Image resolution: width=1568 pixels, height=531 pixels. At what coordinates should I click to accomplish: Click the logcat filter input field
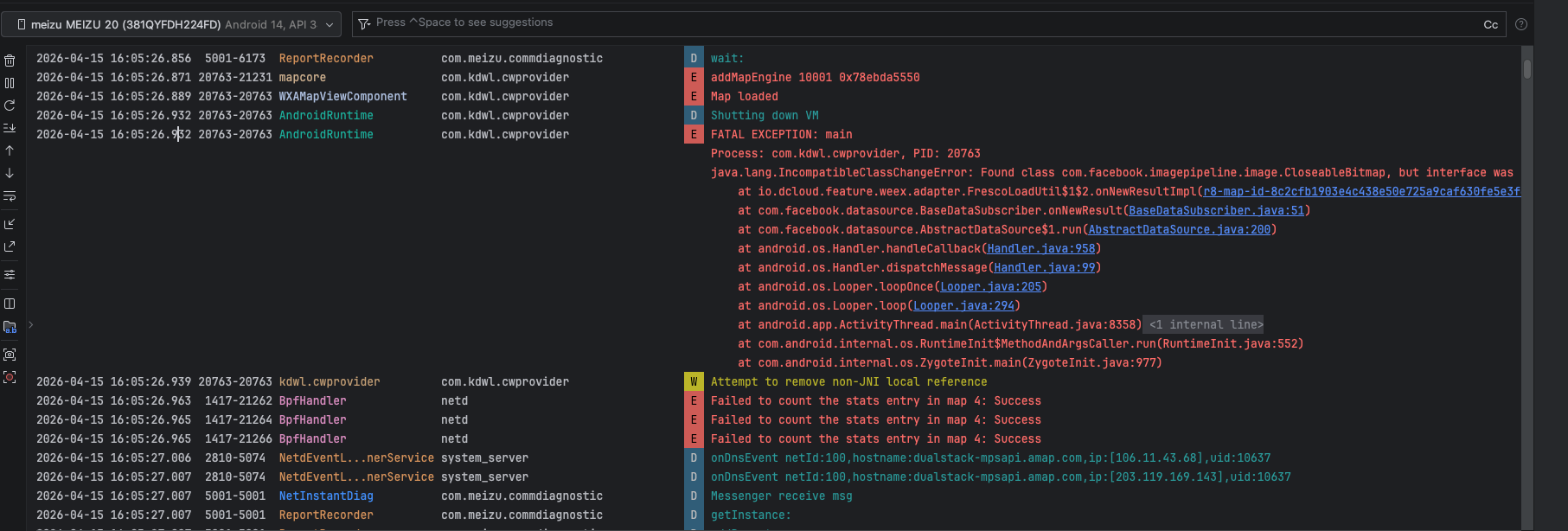pos(865,23)
